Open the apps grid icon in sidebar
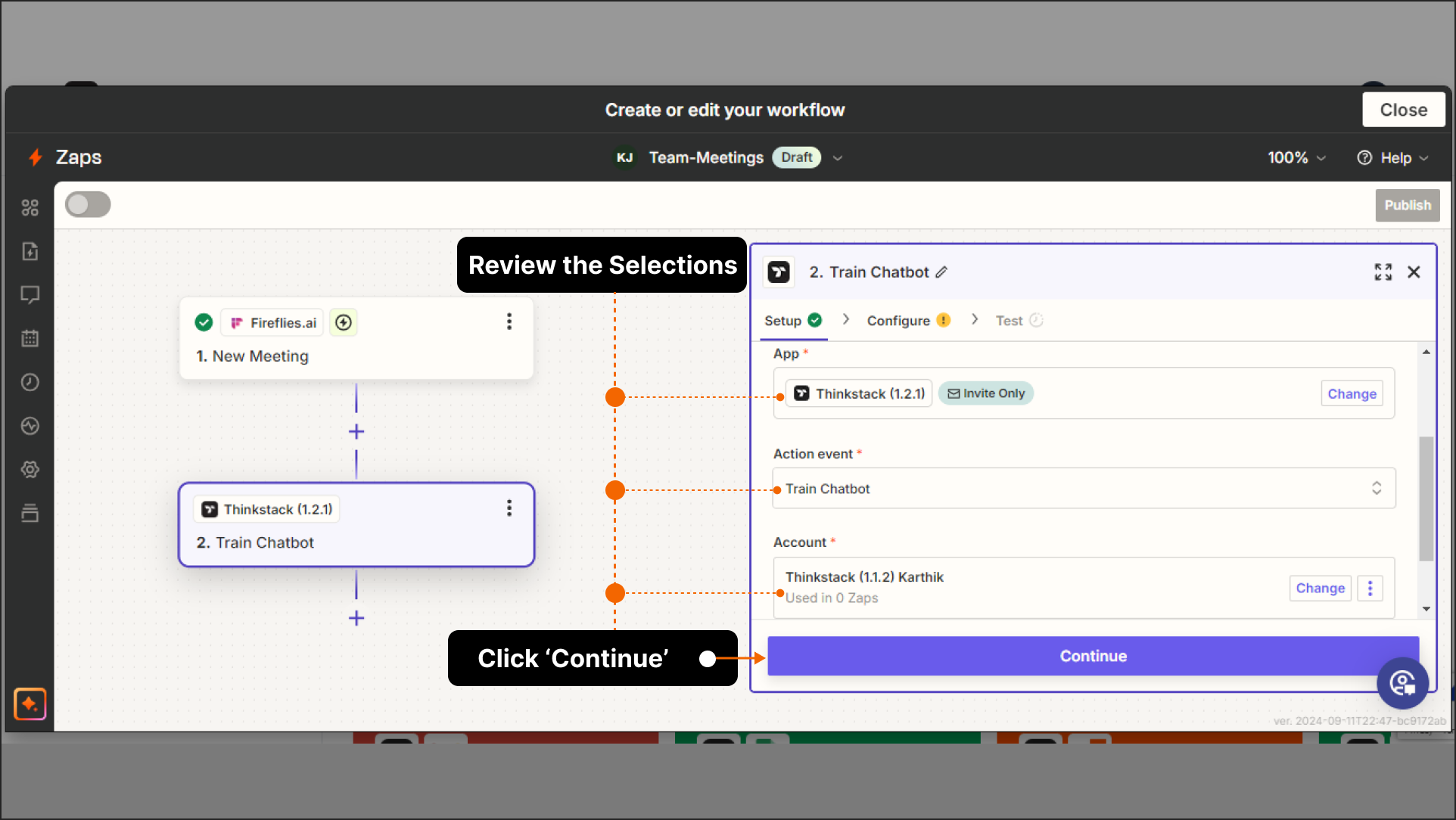Image resolution: width=1456 pixels, height=820 pixels. pos(30,208)
